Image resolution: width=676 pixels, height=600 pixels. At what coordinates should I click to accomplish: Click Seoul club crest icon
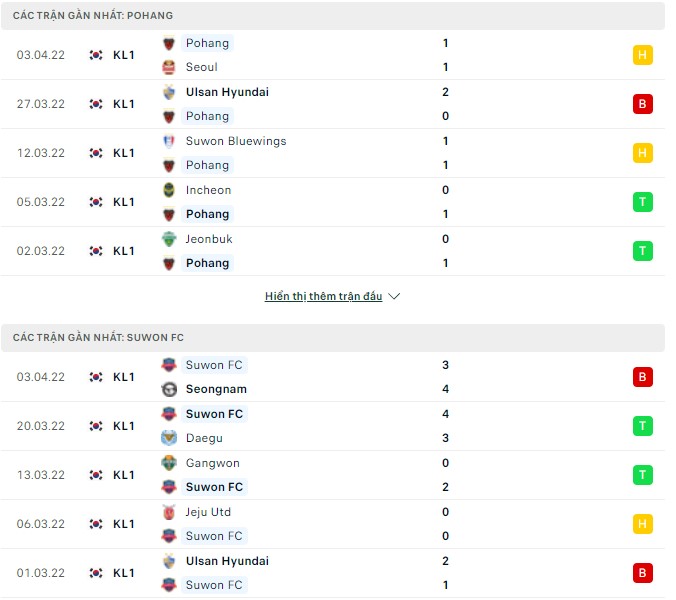tap(169, 67)
